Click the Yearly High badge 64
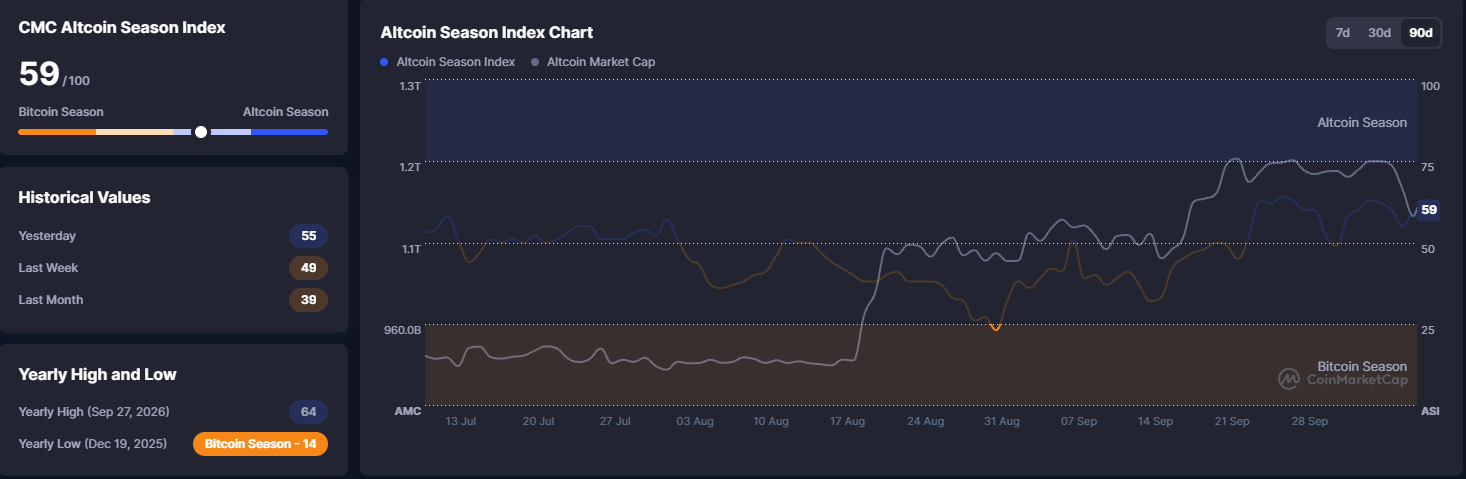 click(308, 412)
